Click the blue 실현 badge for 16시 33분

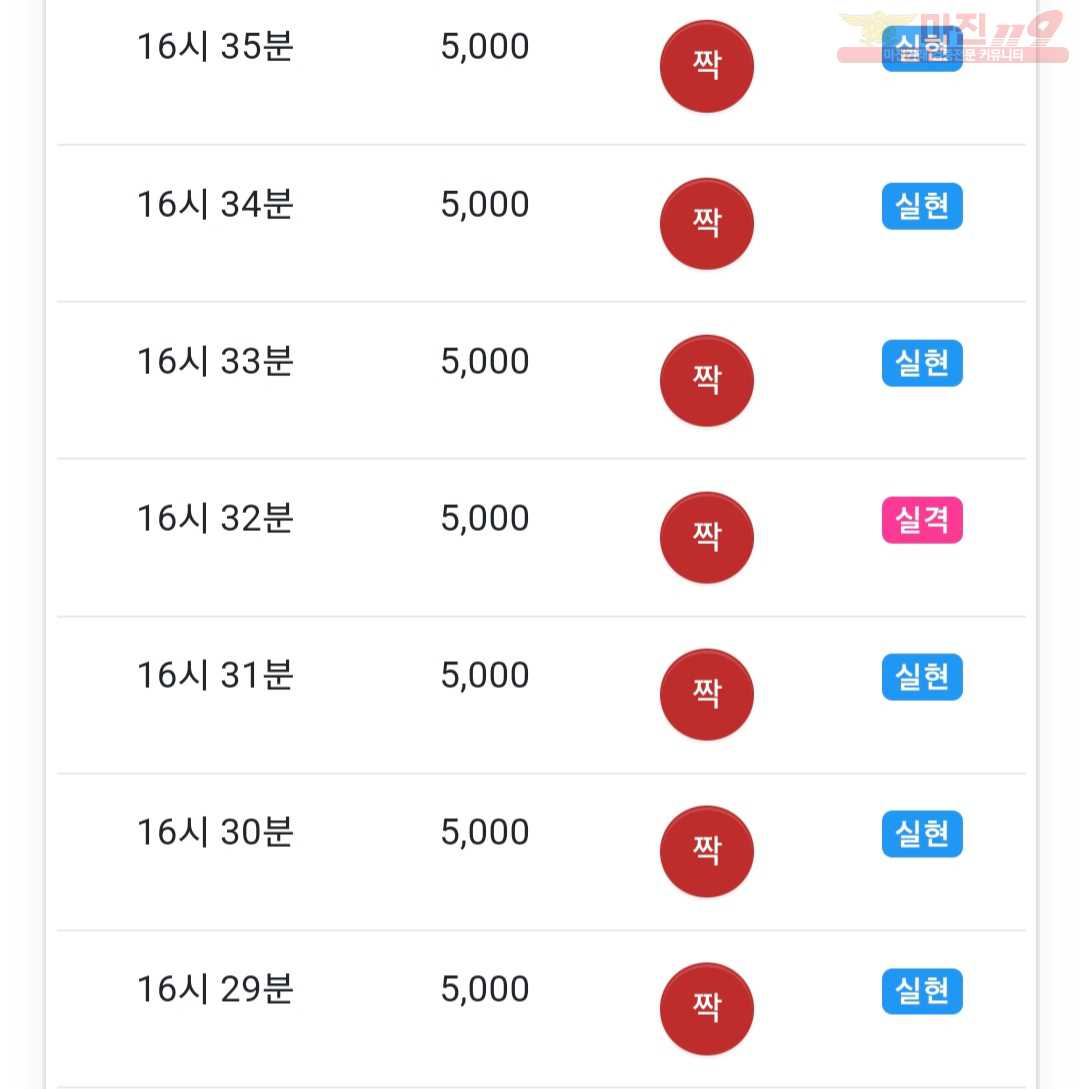922,363
